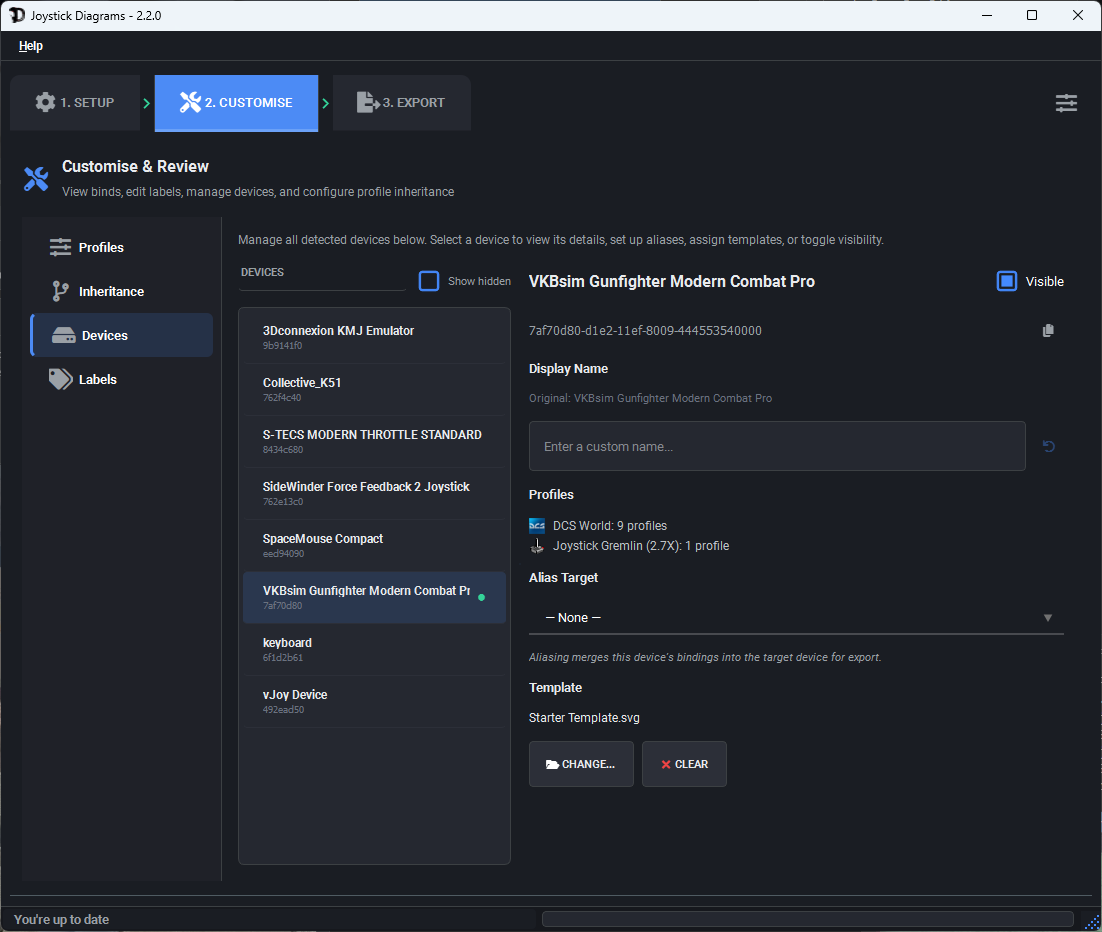Click the Clear template button

coord(684,764)
